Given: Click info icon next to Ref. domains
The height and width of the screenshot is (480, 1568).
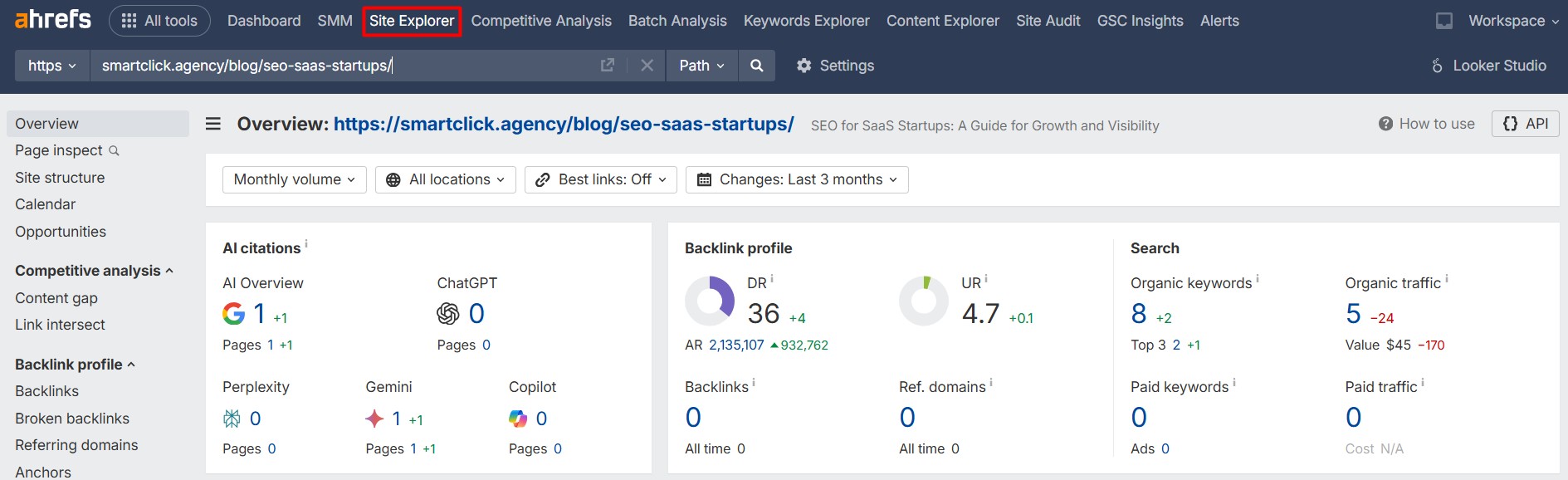Looking at the screenshot, I should point(991,382).
